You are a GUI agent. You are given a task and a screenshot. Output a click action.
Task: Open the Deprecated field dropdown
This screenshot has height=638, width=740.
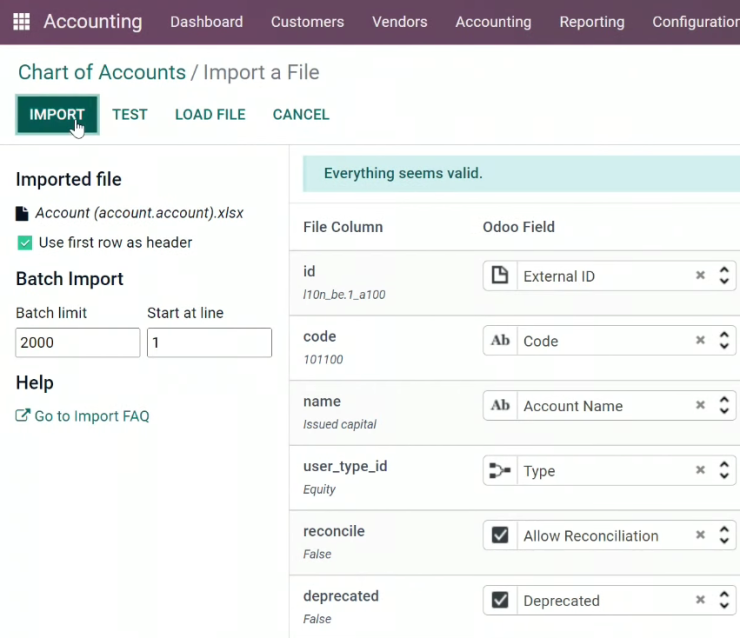click(x=724, y=600)
